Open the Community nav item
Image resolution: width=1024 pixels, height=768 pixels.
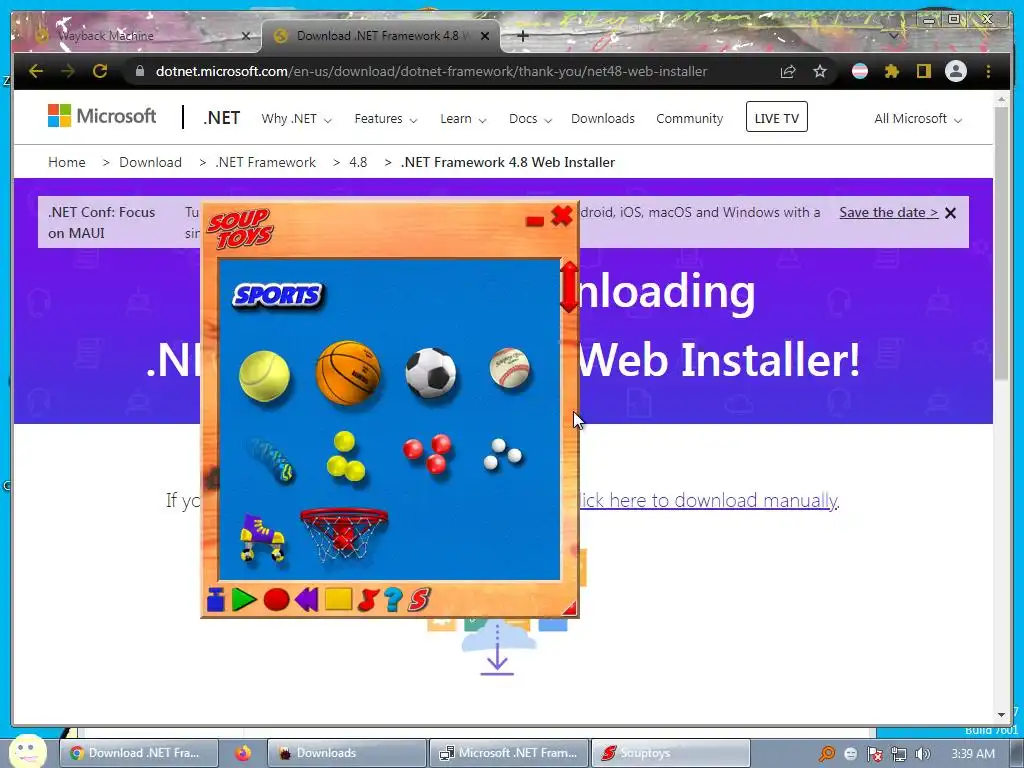tap(690, 119)
